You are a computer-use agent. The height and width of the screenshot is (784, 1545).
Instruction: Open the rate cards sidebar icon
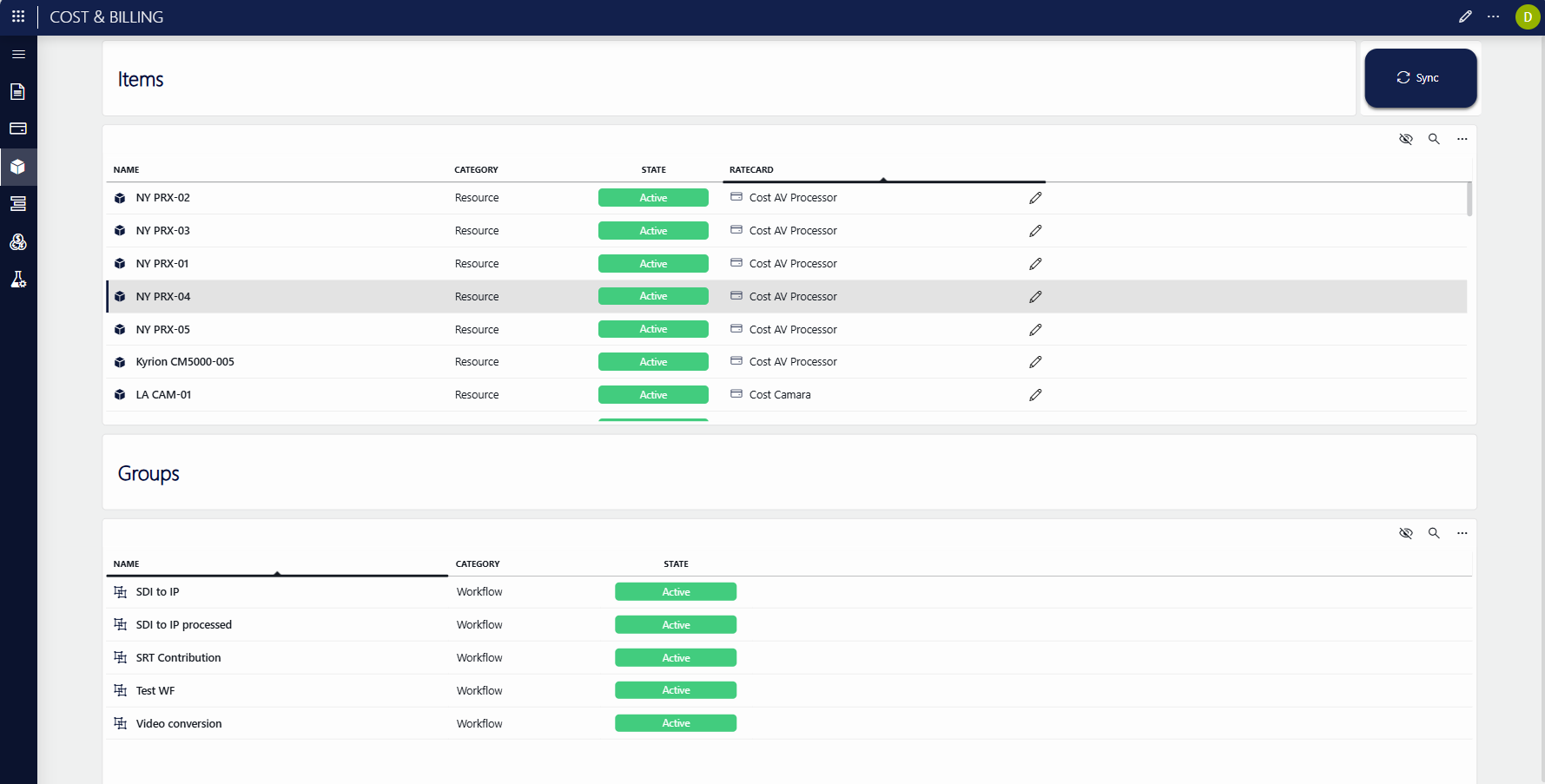18,128
